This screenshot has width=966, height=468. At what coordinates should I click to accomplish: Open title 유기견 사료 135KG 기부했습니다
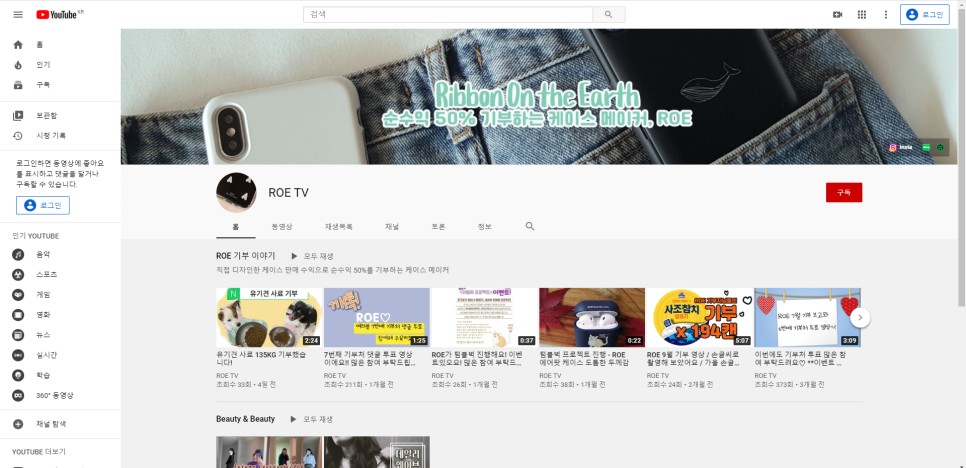(262, 359)
